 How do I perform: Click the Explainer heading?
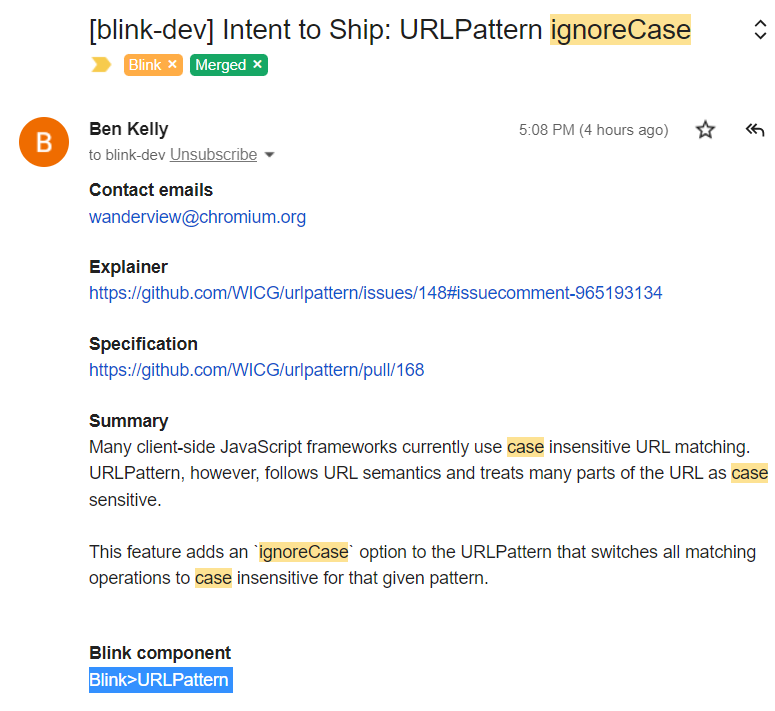point(128,267)
